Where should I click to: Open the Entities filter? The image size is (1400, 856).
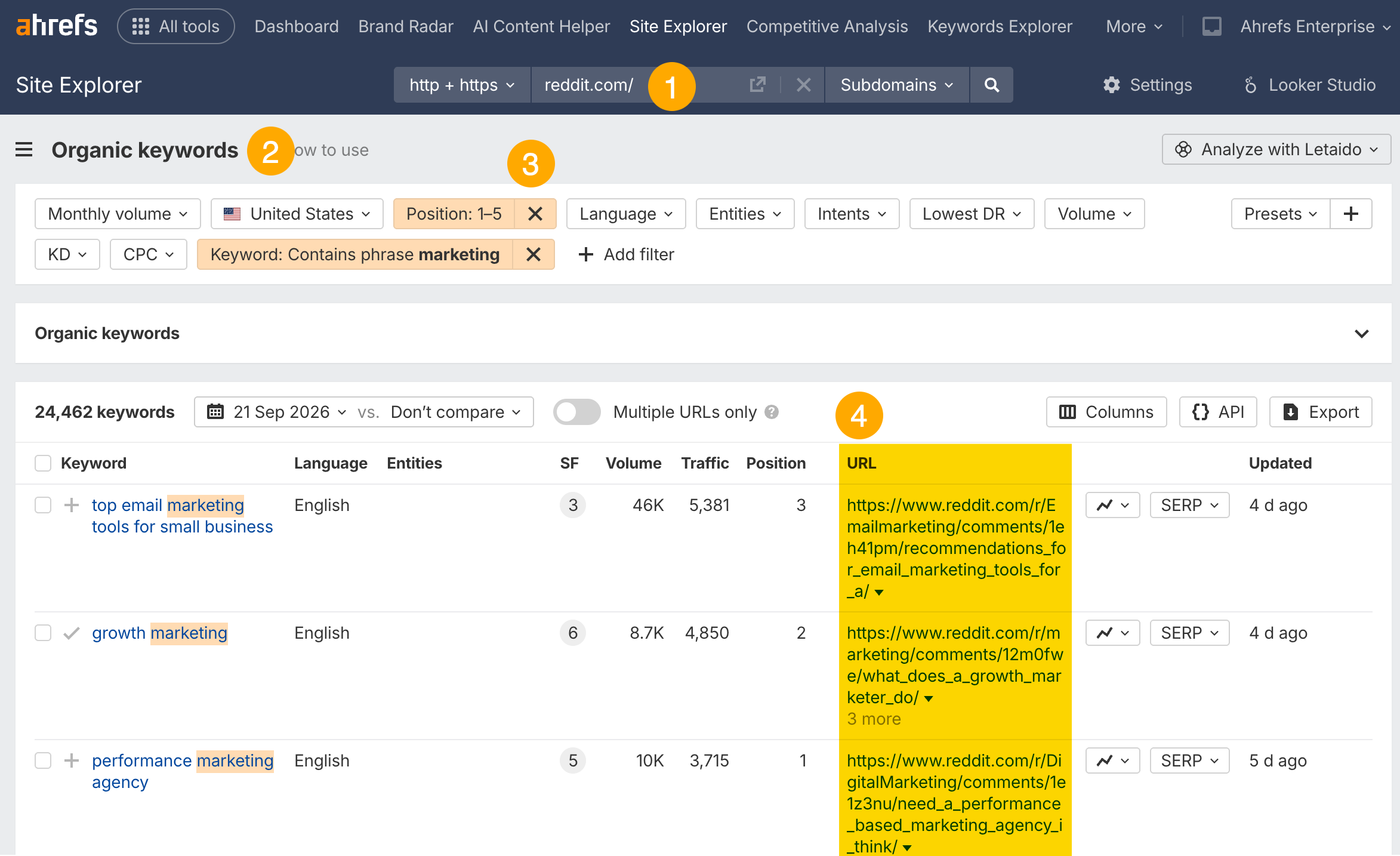745,214
